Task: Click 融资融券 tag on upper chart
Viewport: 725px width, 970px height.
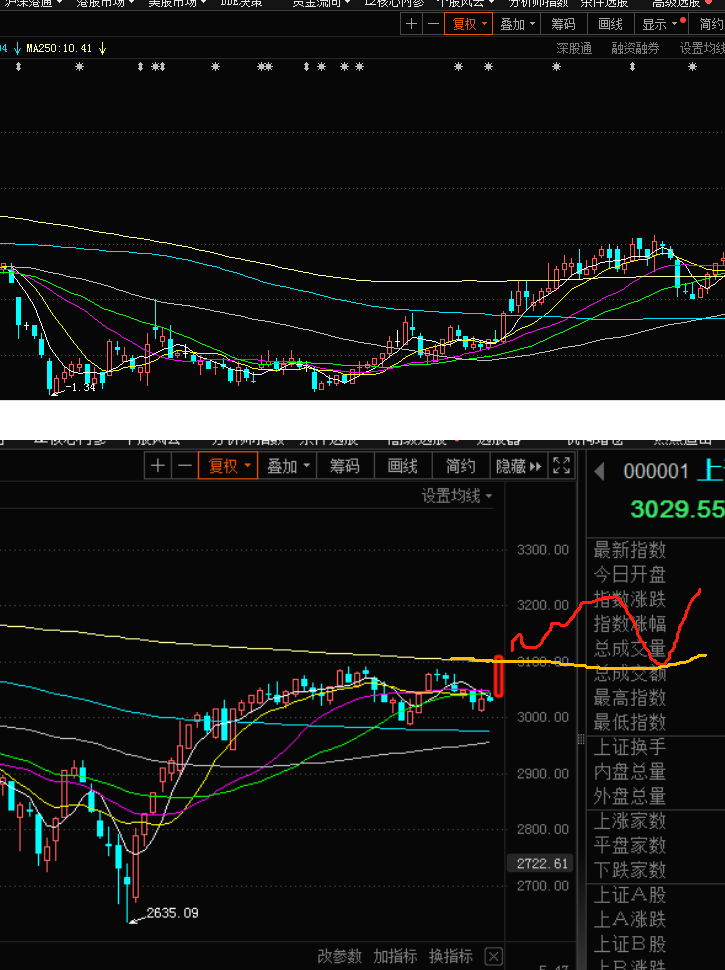Action: [x=635, y=48]
